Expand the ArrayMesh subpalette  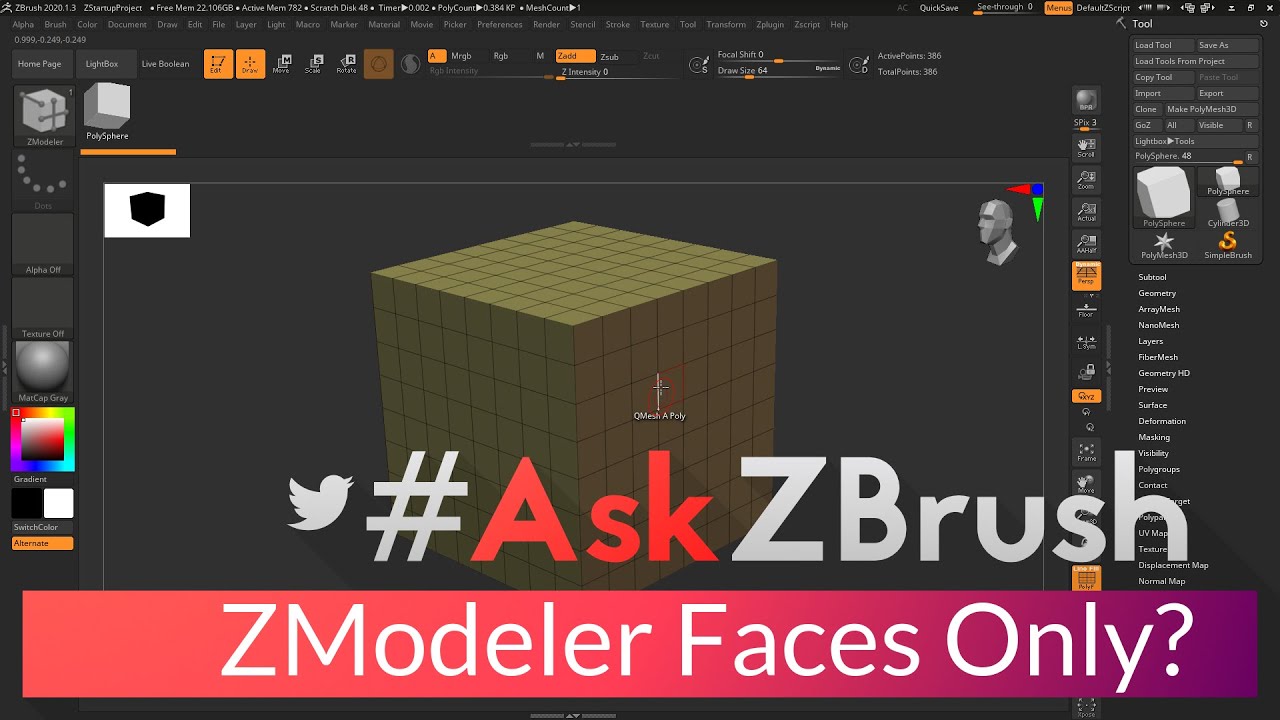click(1159, 309)
